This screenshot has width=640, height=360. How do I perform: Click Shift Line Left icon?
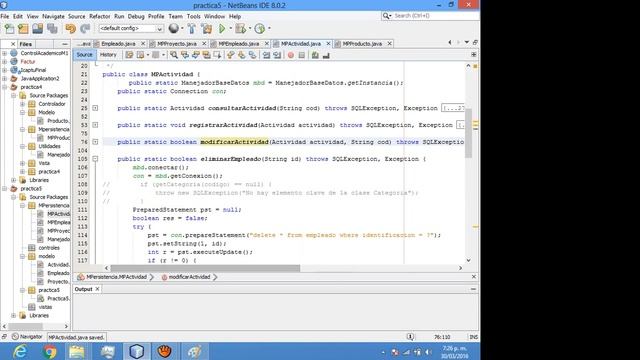[266, 55]
